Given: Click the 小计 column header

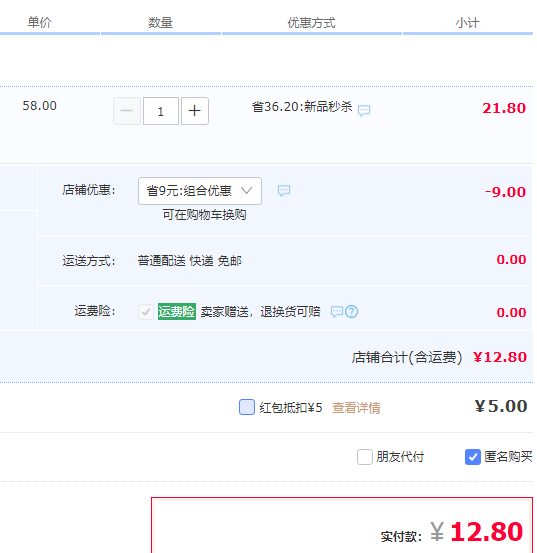Looking at the screenshot, I should point(467,23).
